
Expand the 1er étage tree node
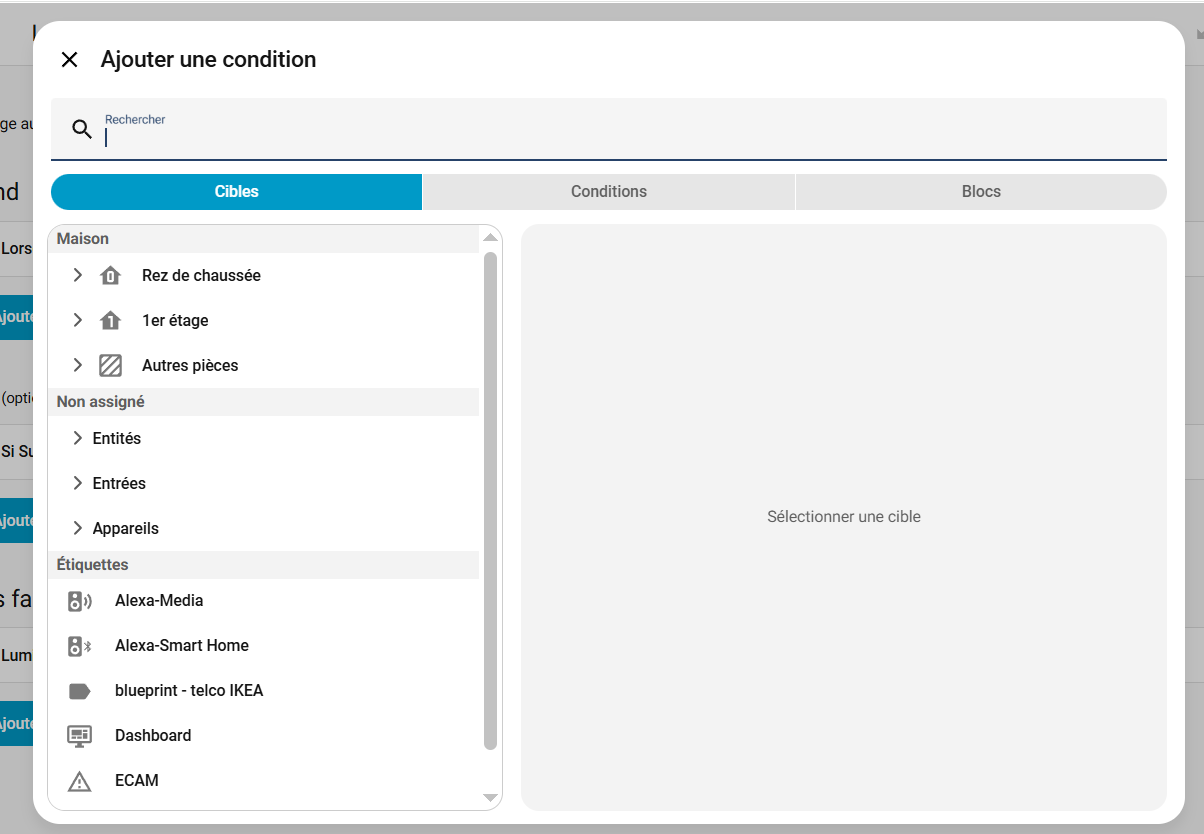point(78,320)
